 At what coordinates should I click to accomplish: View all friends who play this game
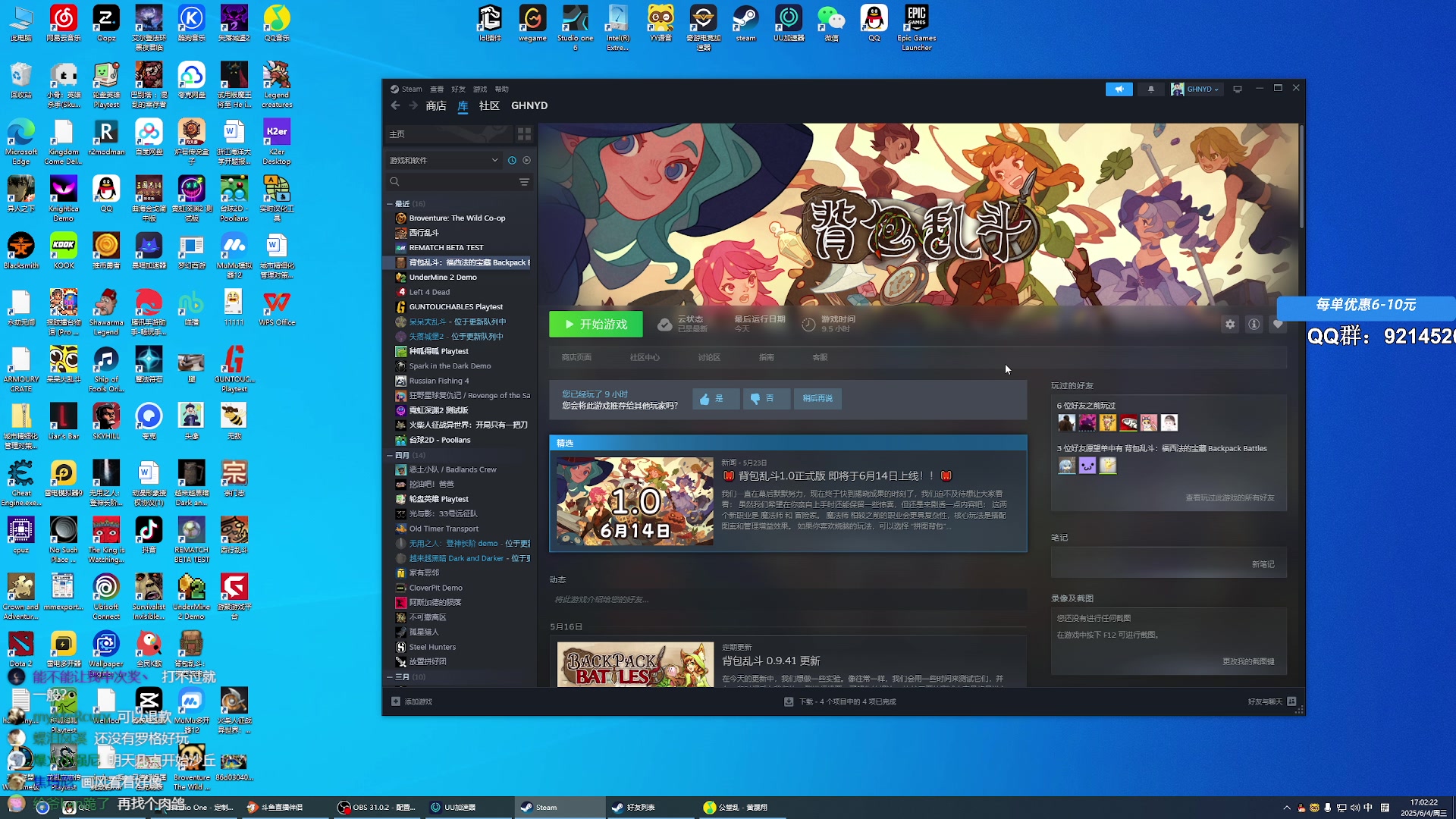coord(1230,497)
